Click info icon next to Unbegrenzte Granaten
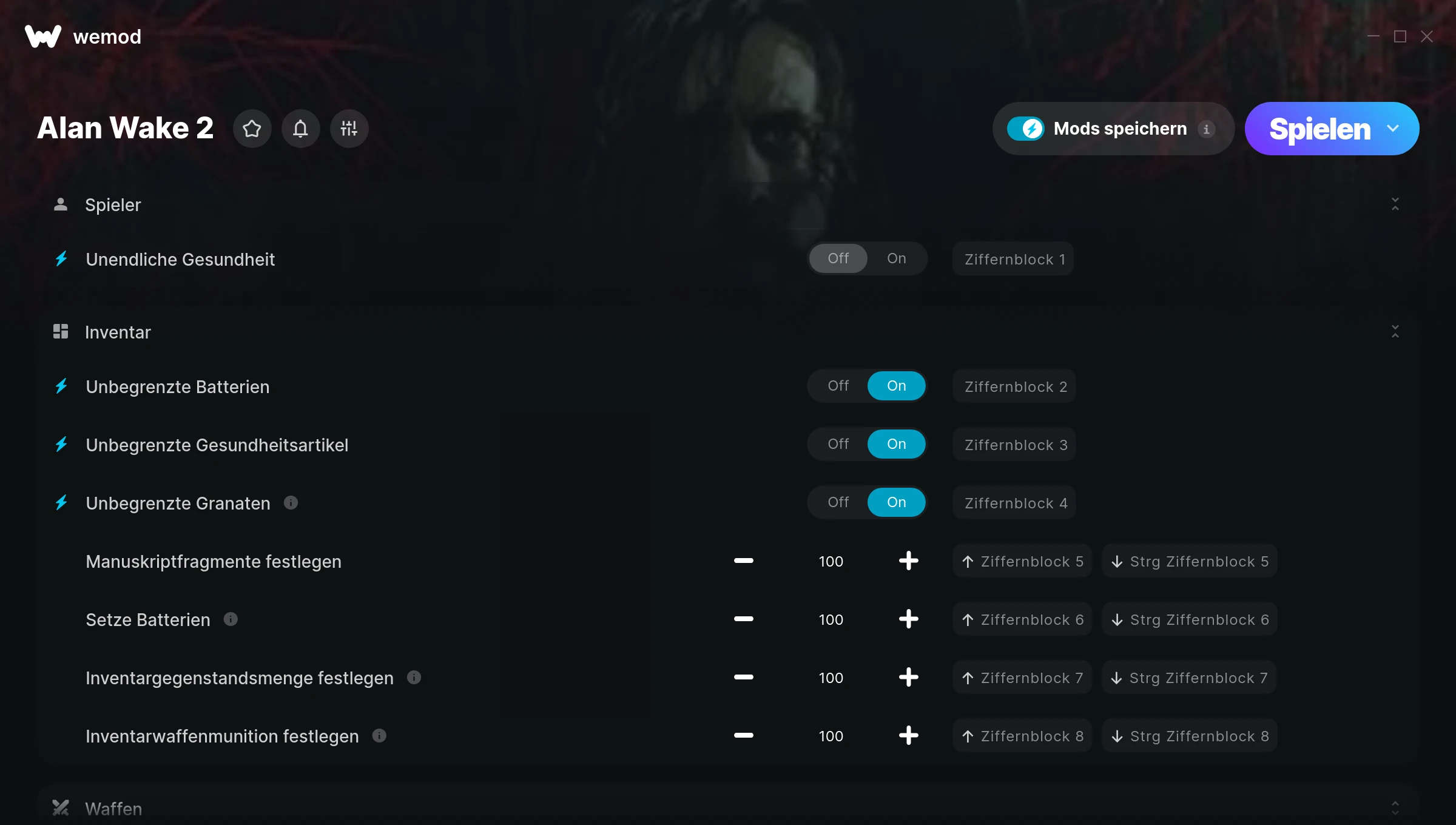Viewport: 1456px width, 825px height. click(x=291, y=503)
